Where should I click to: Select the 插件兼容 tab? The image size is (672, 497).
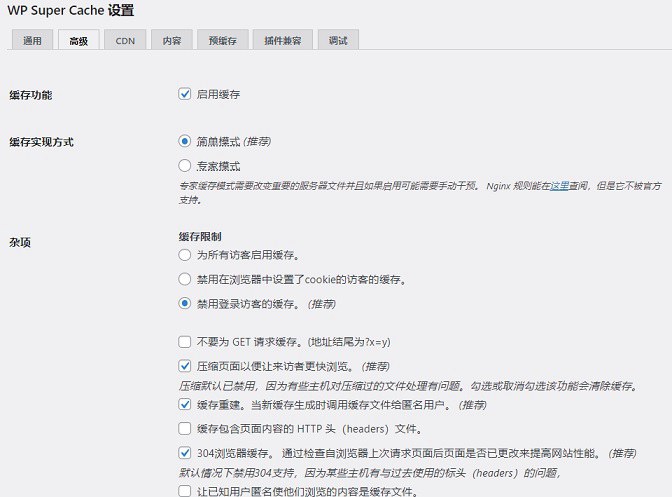pyautogui.click(x=282, y=40)
